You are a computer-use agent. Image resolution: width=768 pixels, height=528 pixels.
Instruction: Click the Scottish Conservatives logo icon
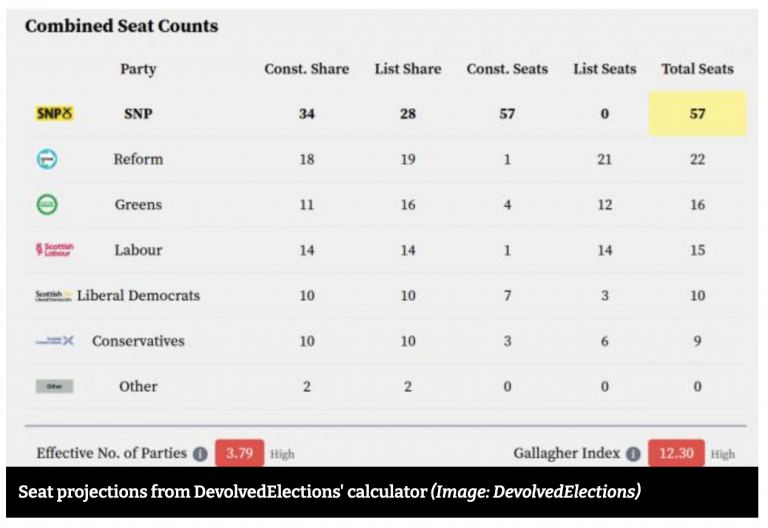coord(54,341)
